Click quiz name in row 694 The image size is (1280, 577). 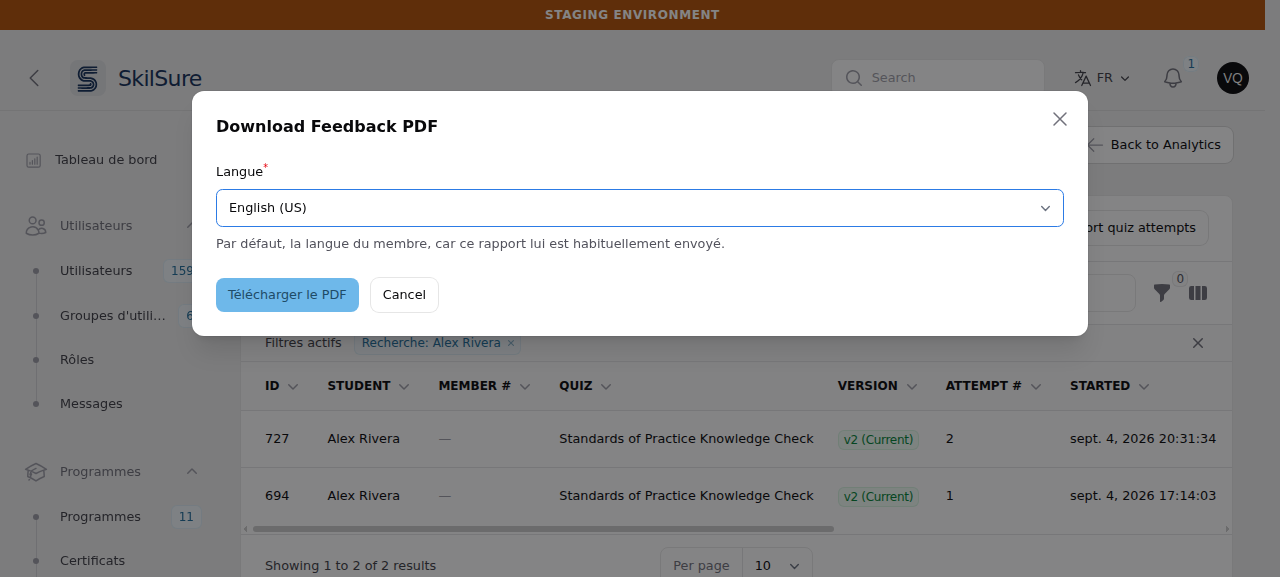pos(686,496)
